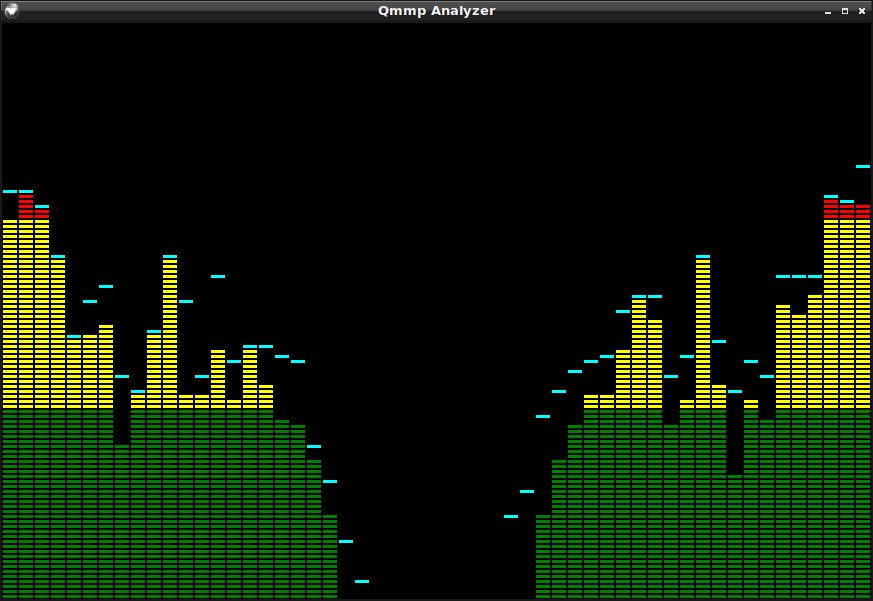Click yellow section of the far-left bar
Viewport: 873px width, 601px height.
10,310
